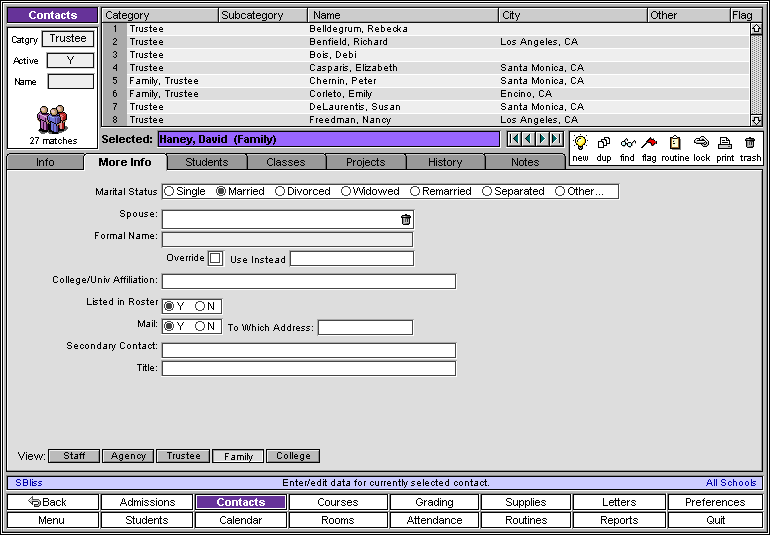770x535 pixels.
Task: Click the new contact lightbulb icon
Action: coord(580,143)
